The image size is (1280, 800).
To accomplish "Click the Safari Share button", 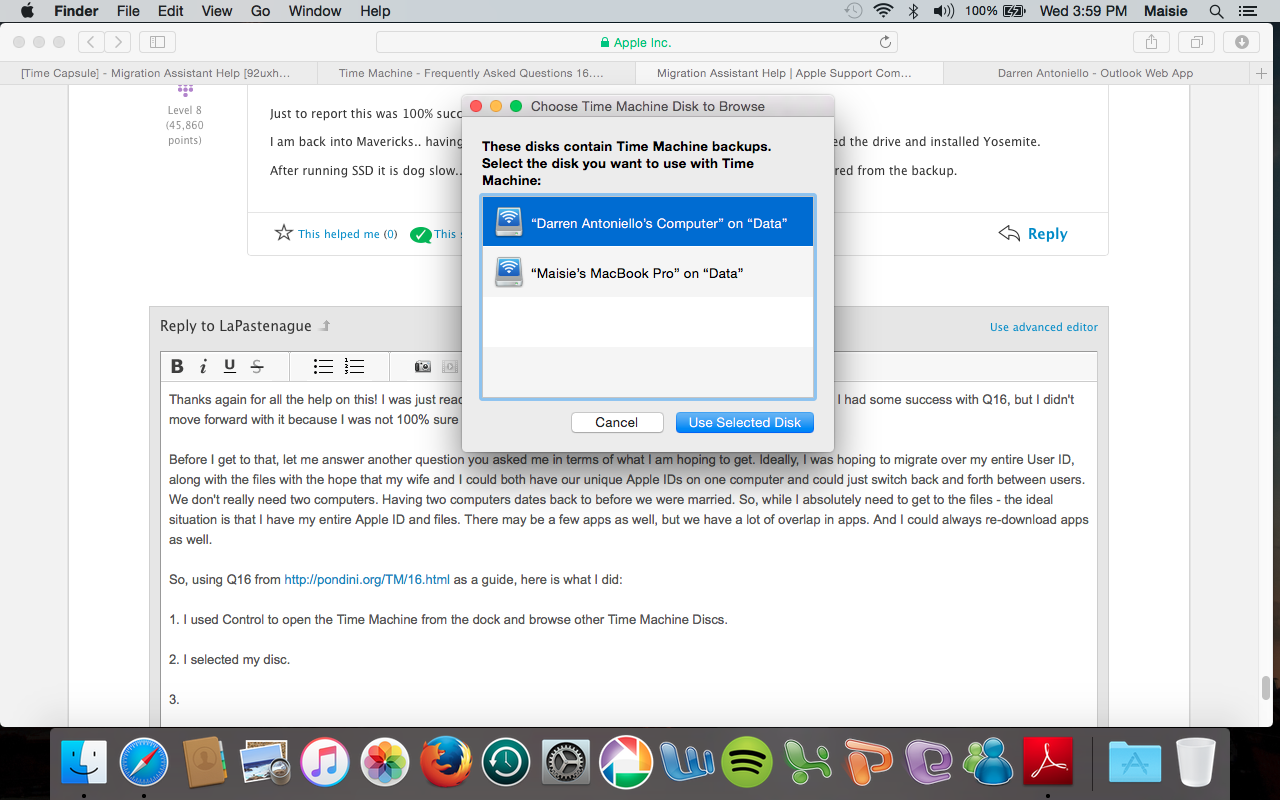I will (x=1151, y=42).
